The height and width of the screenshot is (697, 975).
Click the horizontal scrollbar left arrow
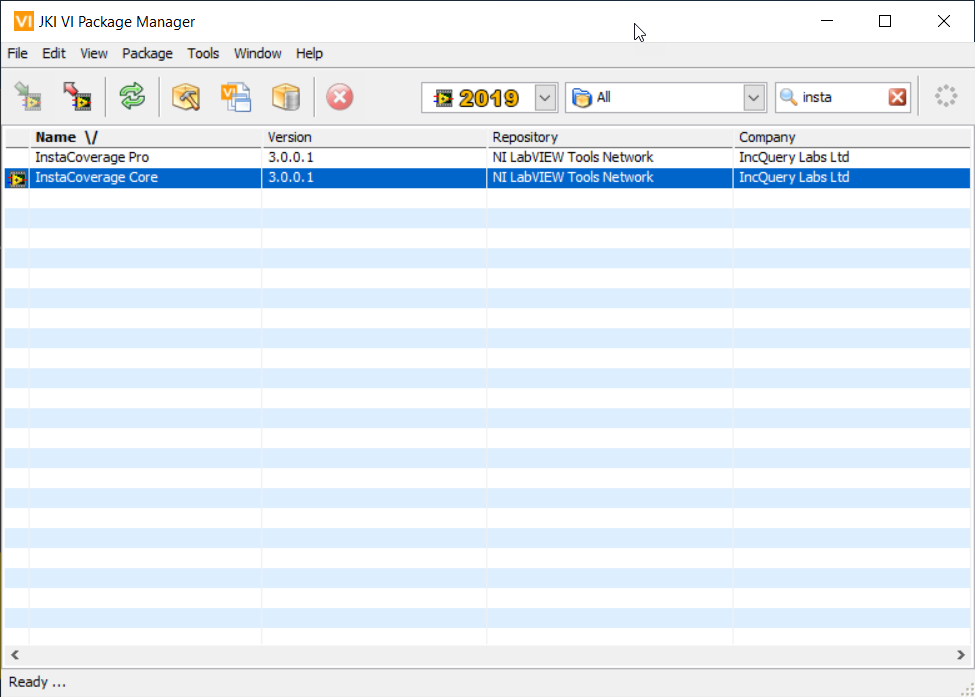15,655
